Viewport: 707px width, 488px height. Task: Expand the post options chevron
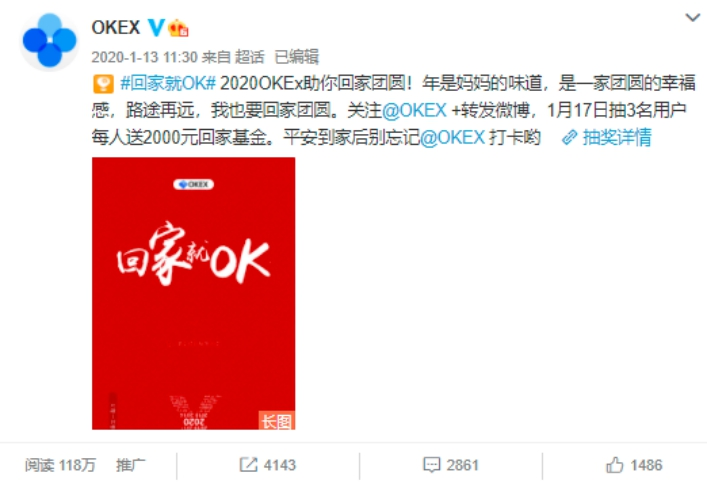(693, 18)
